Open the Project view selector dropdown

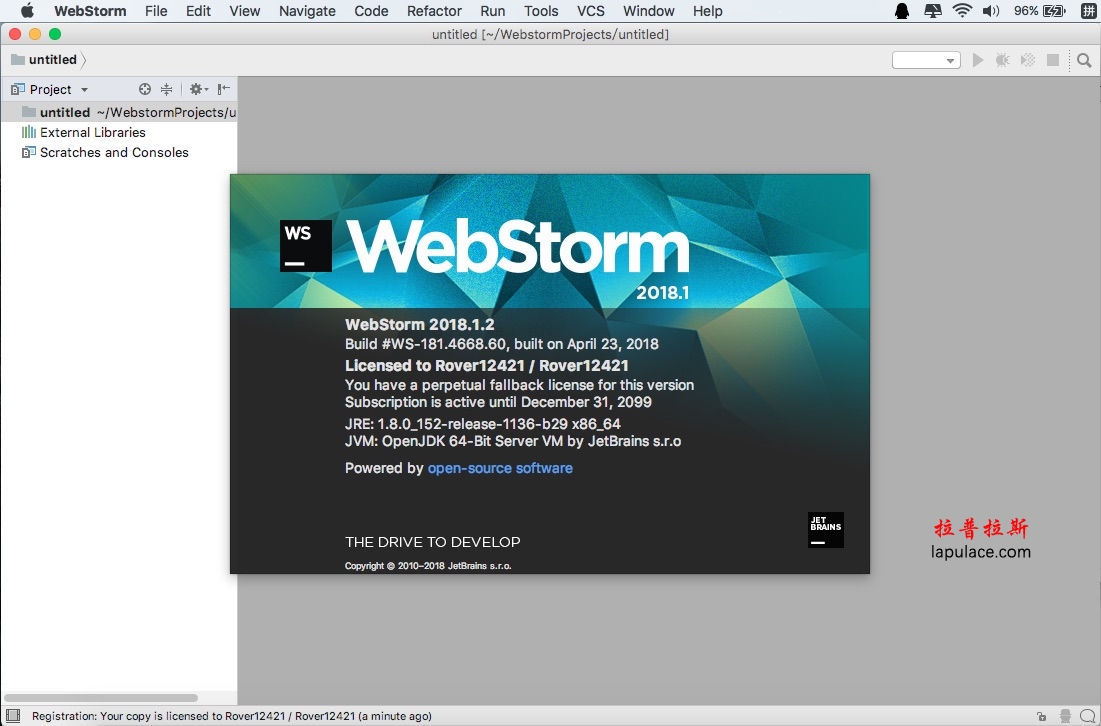click(x=50, y=89)
